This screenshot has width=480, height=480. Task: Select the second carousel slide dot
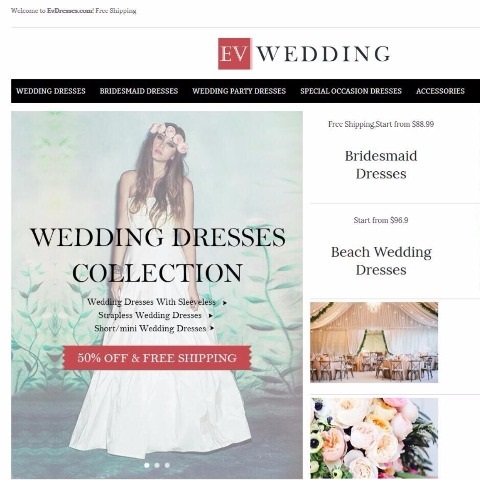157,465
